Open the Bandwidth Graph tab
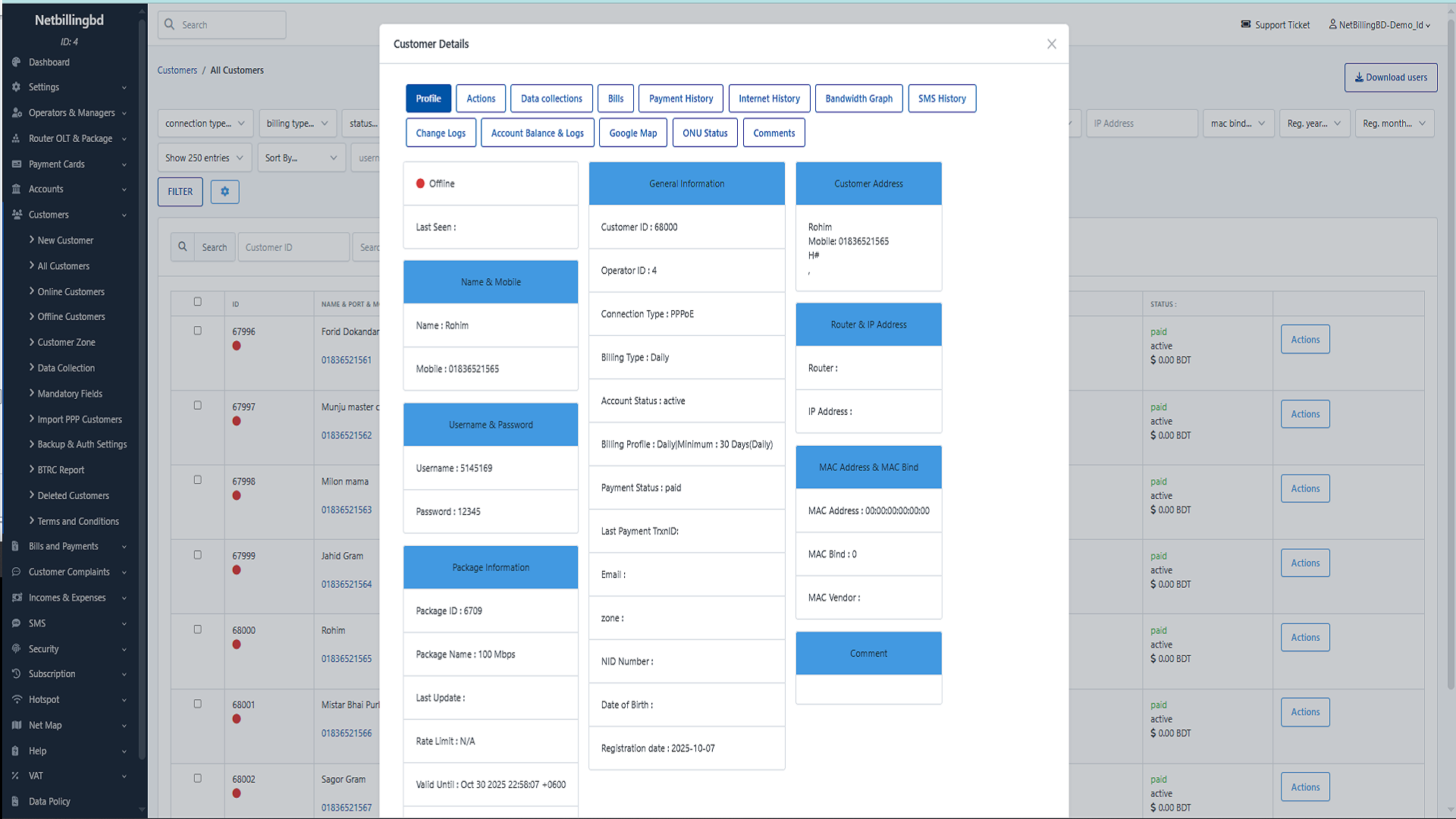Image resolution: width=1456 pixels, height=819 pixels. tap(858, 99)
